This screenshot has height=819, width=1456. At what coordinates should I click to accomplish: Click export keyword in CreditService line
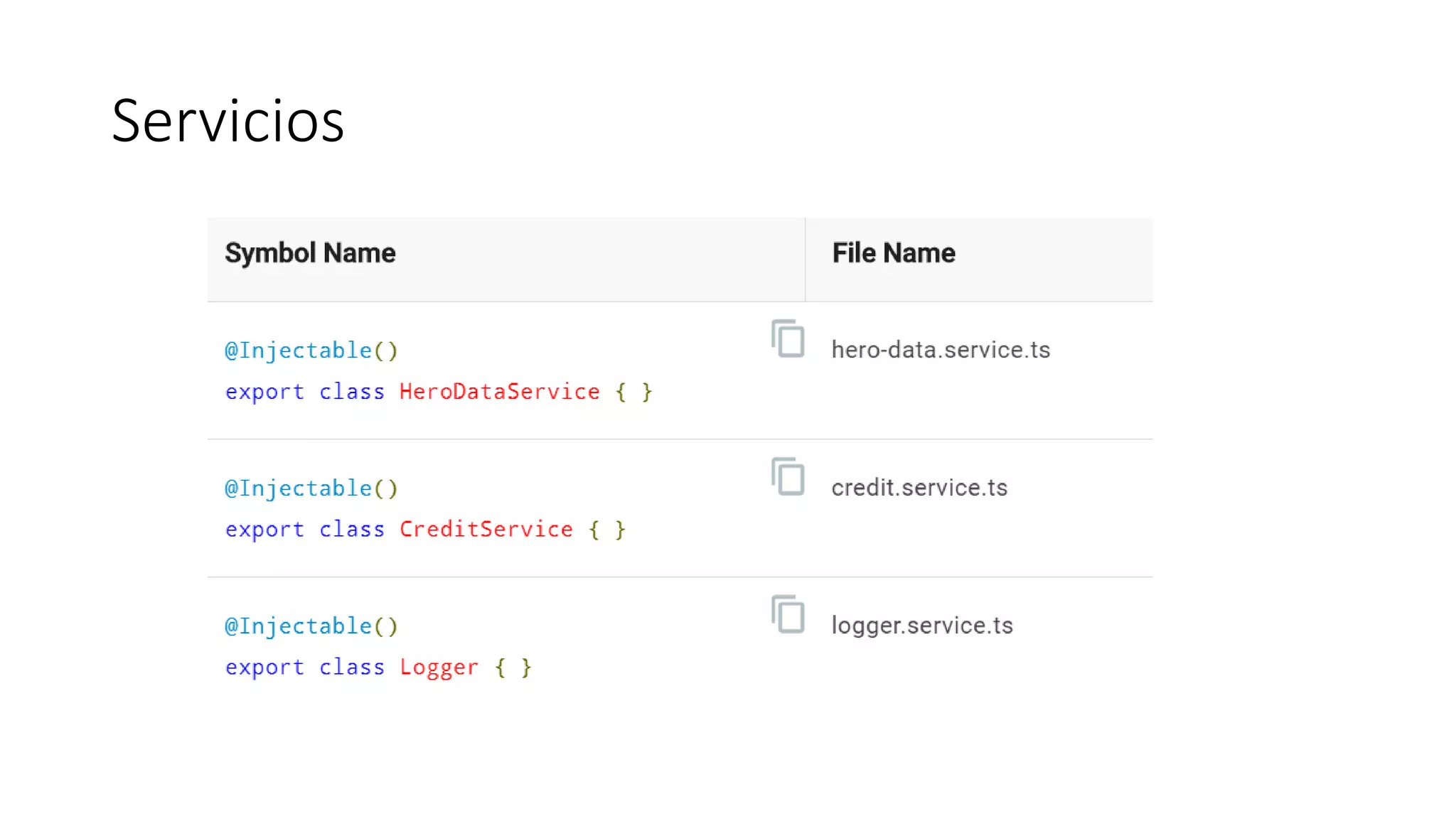point(264,530)
